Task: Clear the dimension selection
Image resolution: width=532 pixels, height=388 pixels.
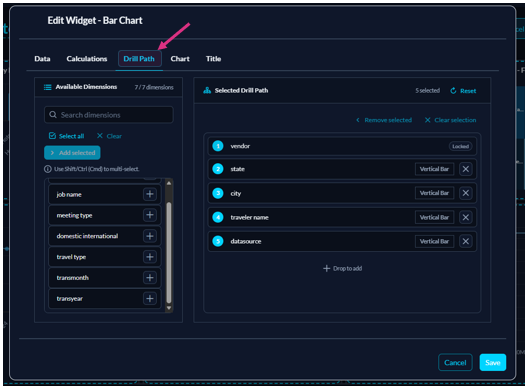Action: pos(109,136)
